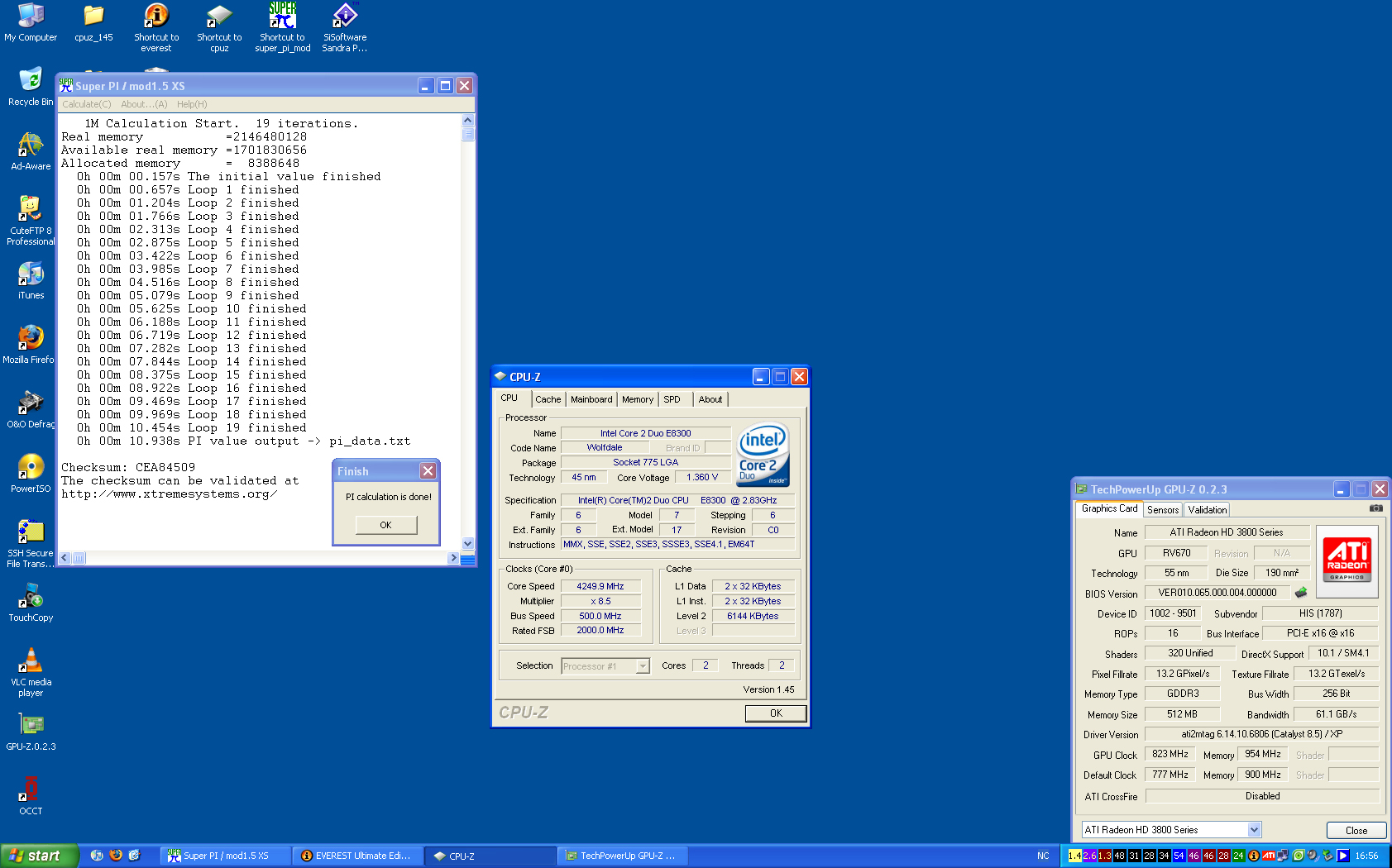Screen dimensions: 1392x868
Task: Click the NC language indicator on taskbar
Action: coord(1043,856)
